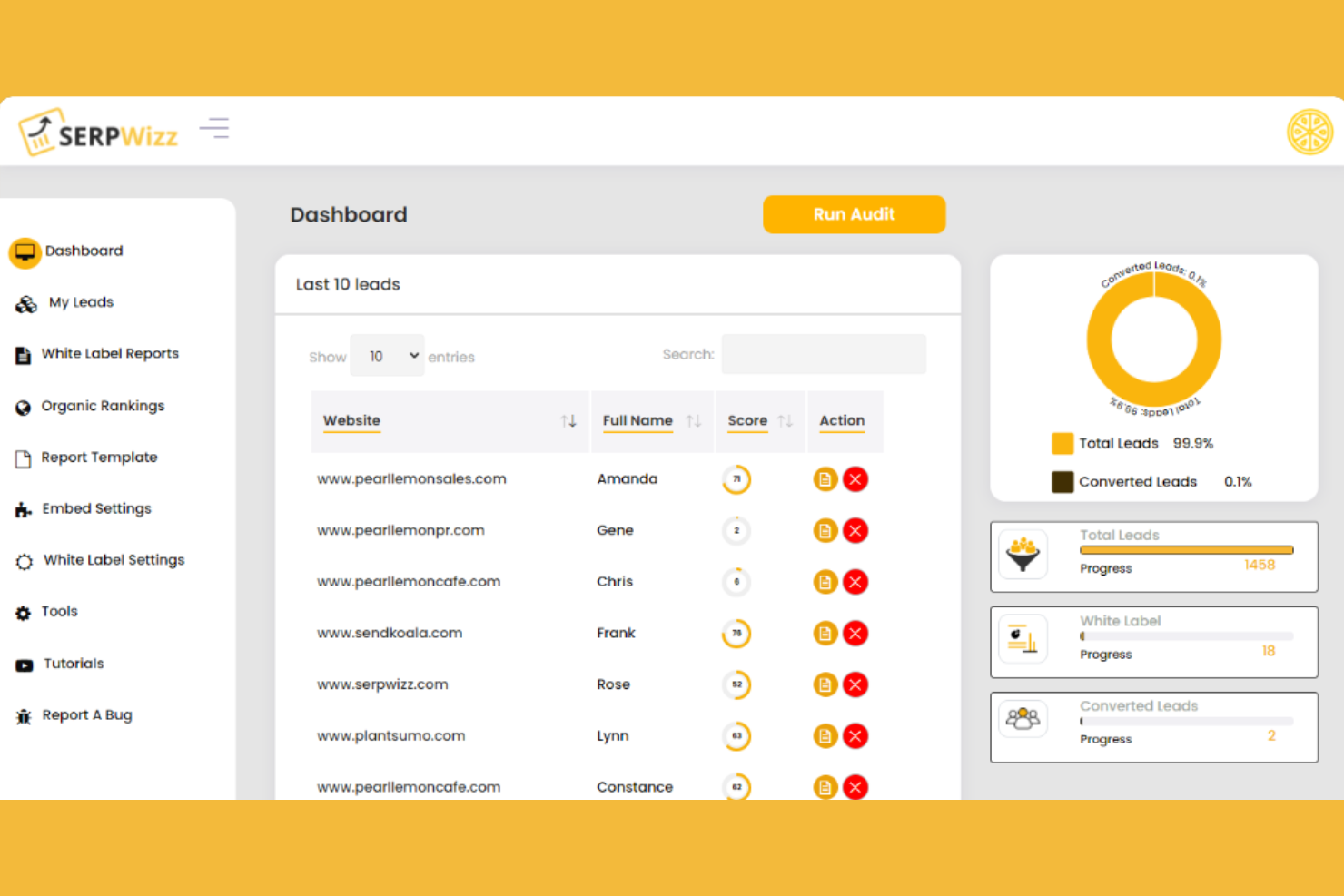Viewport: 1344px width, 896px height.
Task: Click Frank's score circle
Action: tap(736, 634)
